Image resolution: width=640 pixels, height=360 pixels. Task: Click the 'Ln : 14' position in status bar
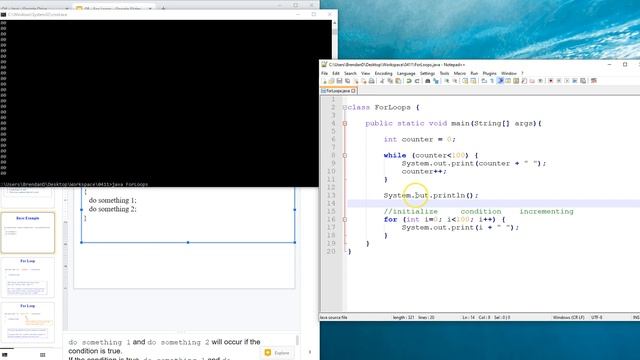[468, 317]
